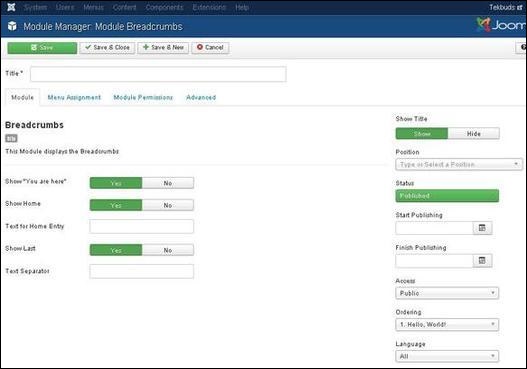Focus the Text Separator field
Screen dimensions: 527x369
click(141, 271)
